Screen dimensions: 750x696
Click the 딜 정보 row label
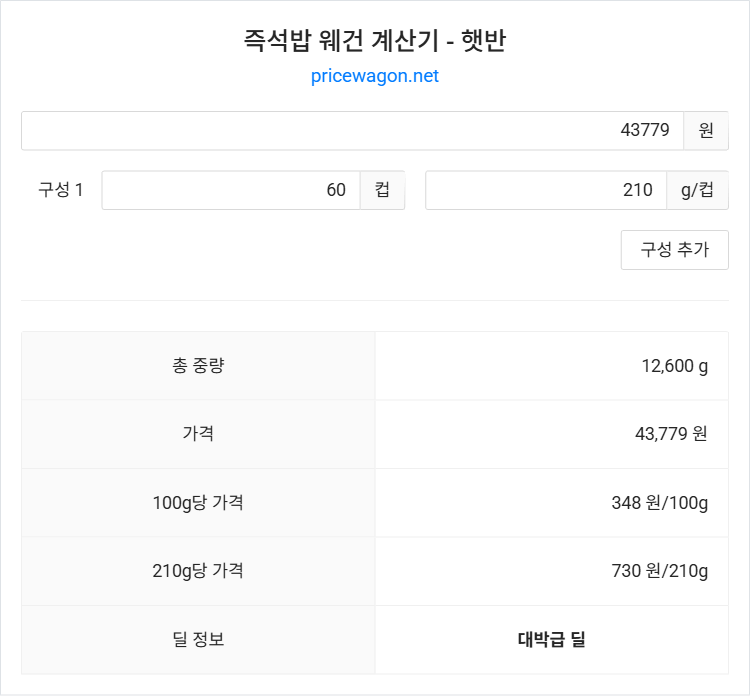click(x=198, y=639)
